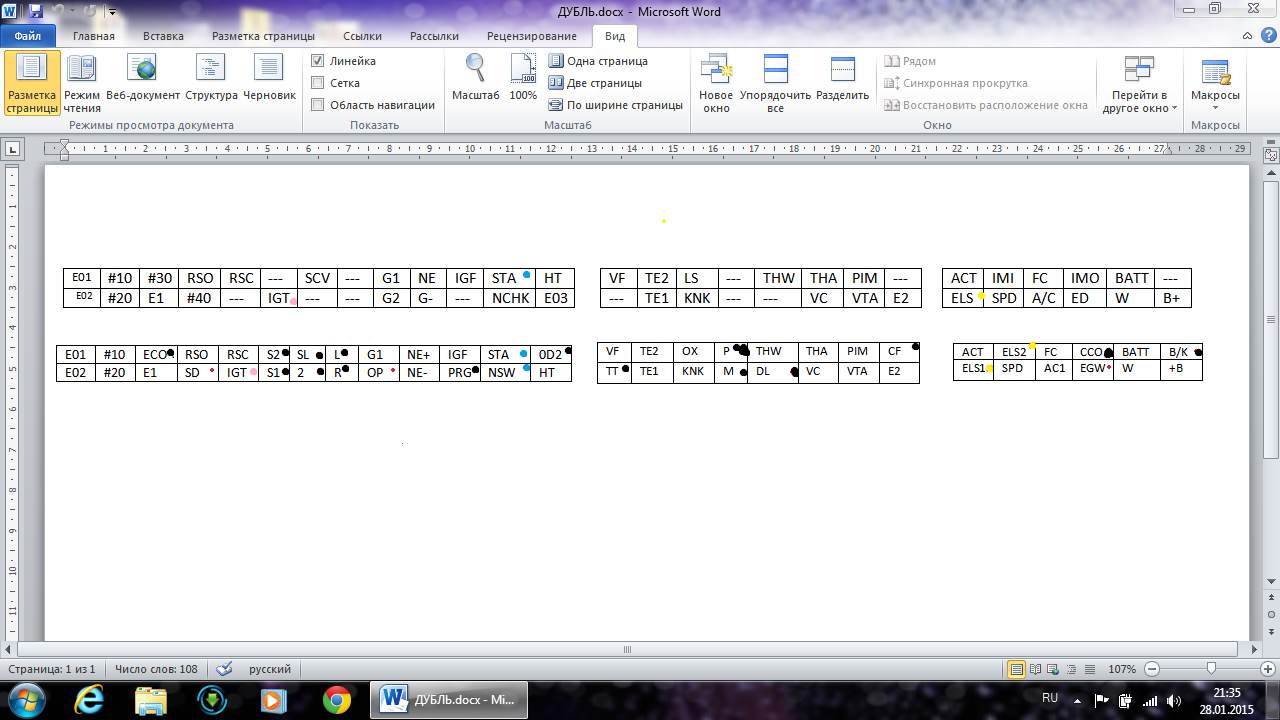Enable the Сетка gridlines checkbox
This screenshot has width=1280, height=720.
pyautogui.click(x=318, y=83)
